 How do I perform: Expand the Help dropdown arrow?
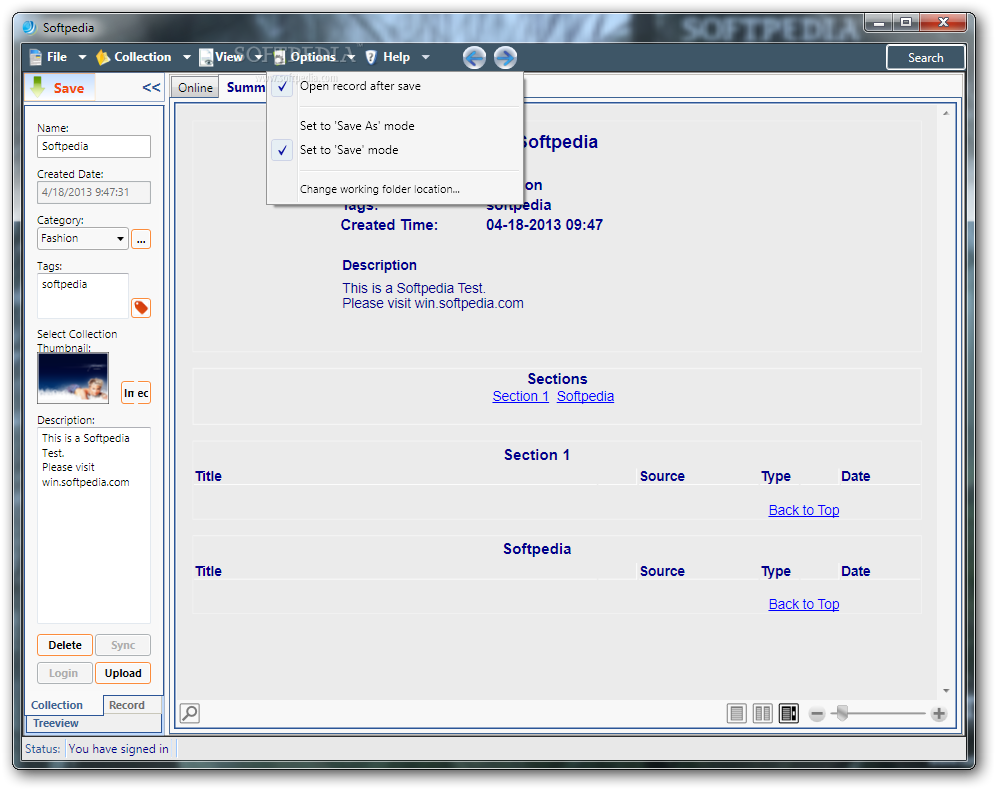point(426,58)
